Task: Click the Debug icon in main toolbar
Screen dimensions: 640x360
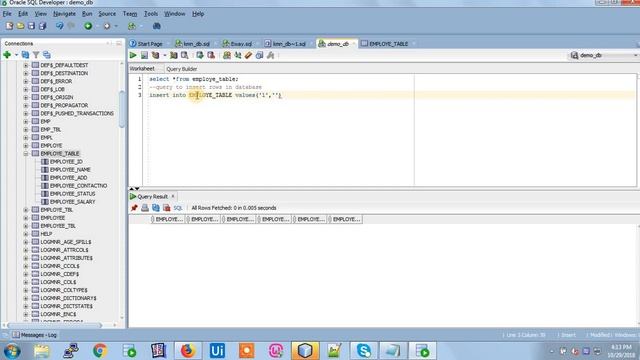Action: [107, 26]
